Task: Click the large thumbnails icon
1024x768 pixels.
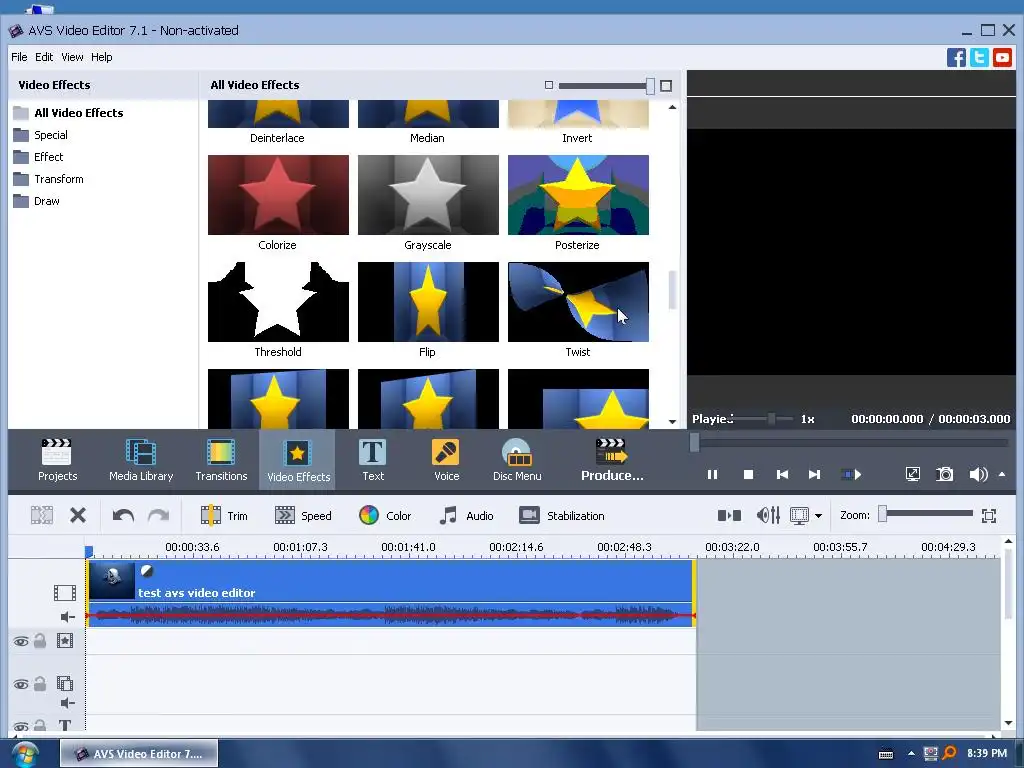Action: [666, 86]
